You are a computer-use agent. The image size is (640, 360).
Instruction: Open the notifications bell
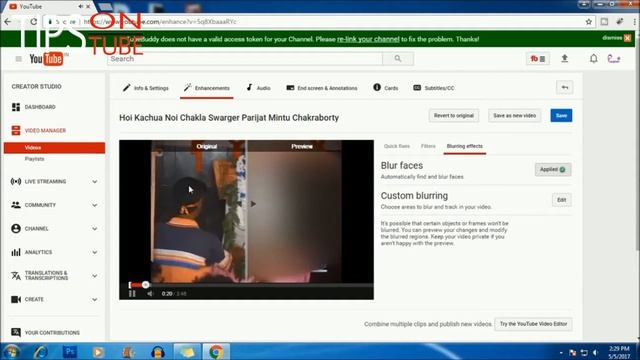(x=593, y=59)
